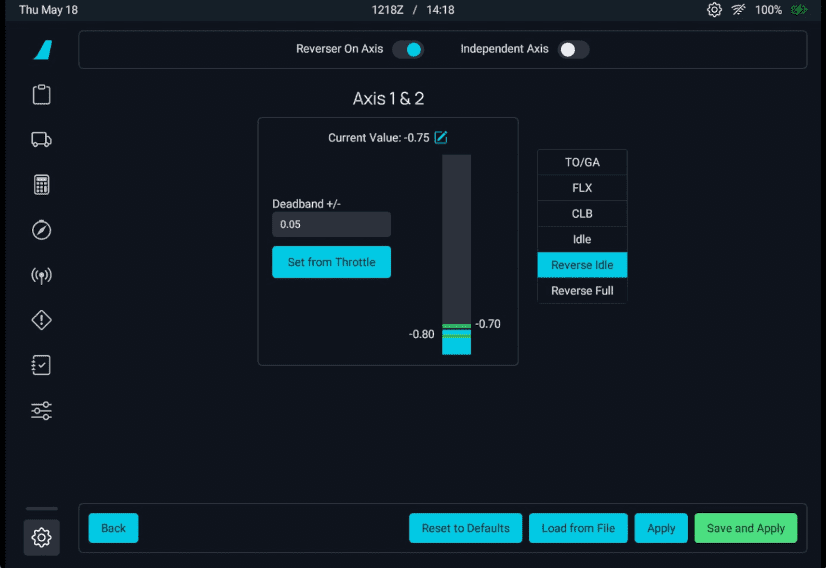Open the Performance calculator page

41,185
